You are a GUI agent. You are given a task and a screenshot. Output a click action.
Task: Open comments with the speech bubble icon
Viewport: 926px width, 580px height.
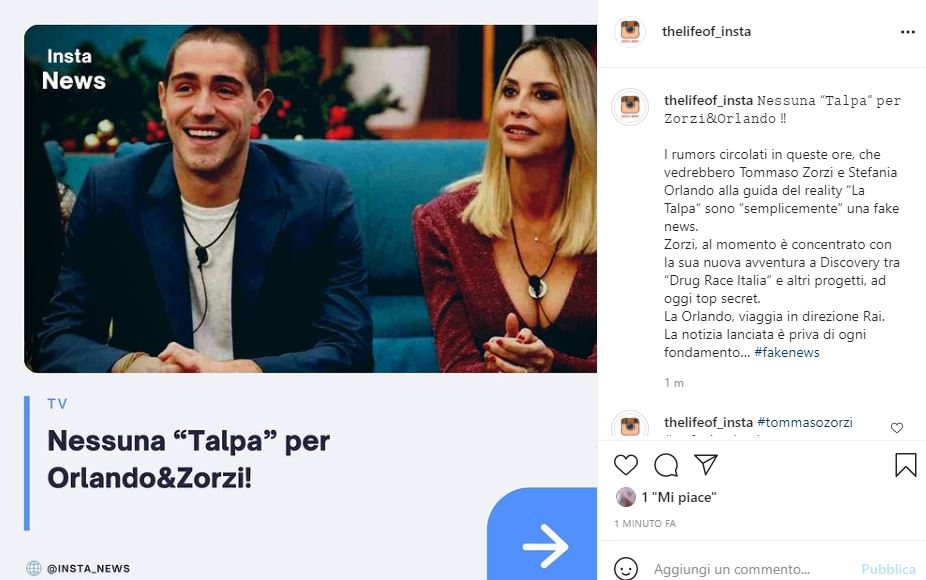tap(666, 465)
